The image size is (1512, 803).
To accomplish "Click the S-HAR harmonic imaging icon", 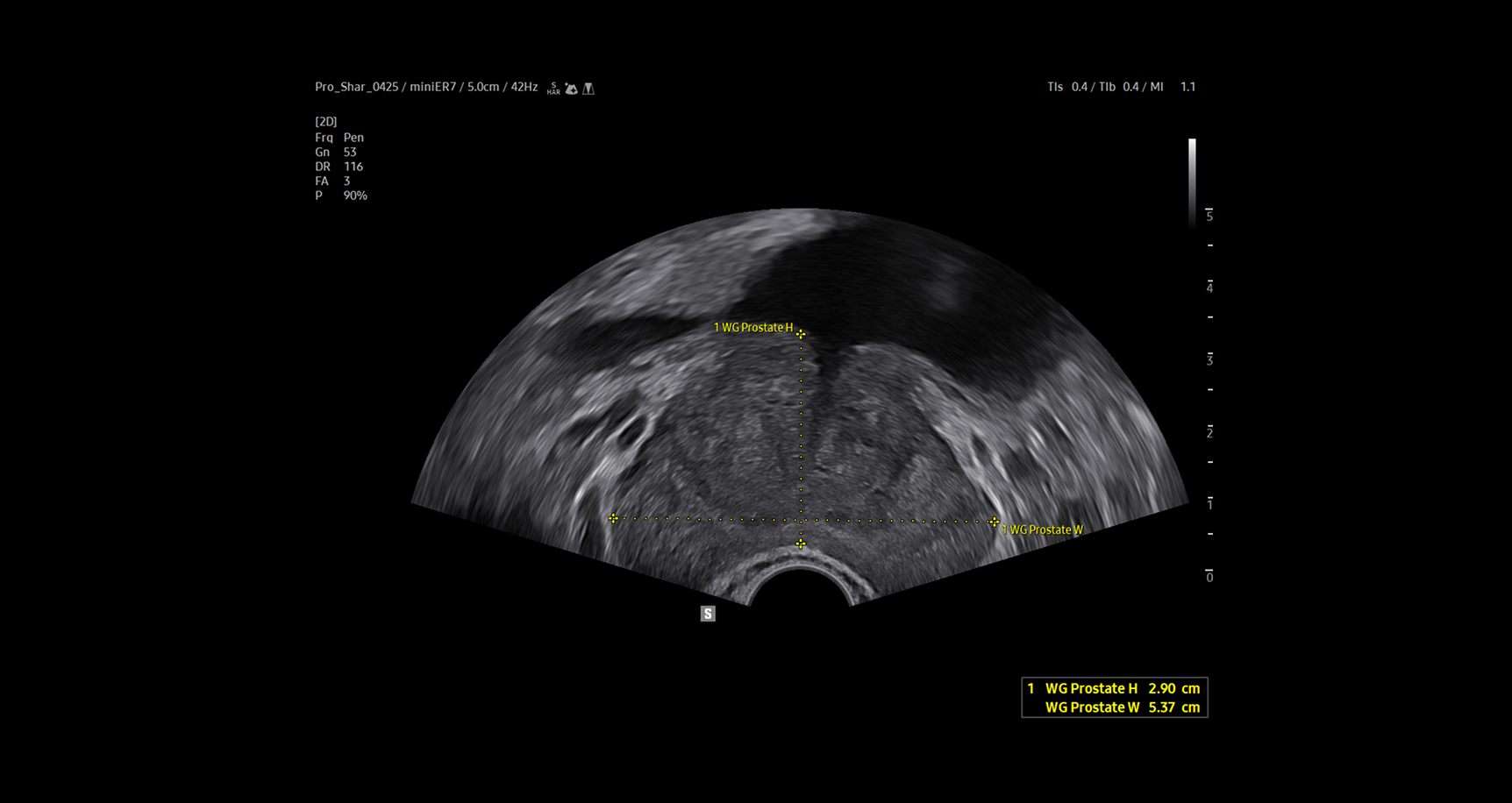I will coord(553,89).
